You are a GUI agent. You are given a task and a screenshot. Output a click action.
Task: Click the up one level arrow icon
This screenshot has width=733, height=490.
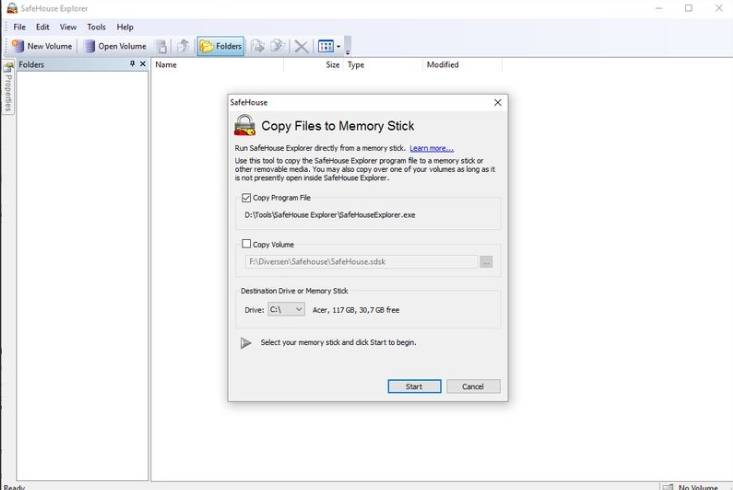pos(184,46)
